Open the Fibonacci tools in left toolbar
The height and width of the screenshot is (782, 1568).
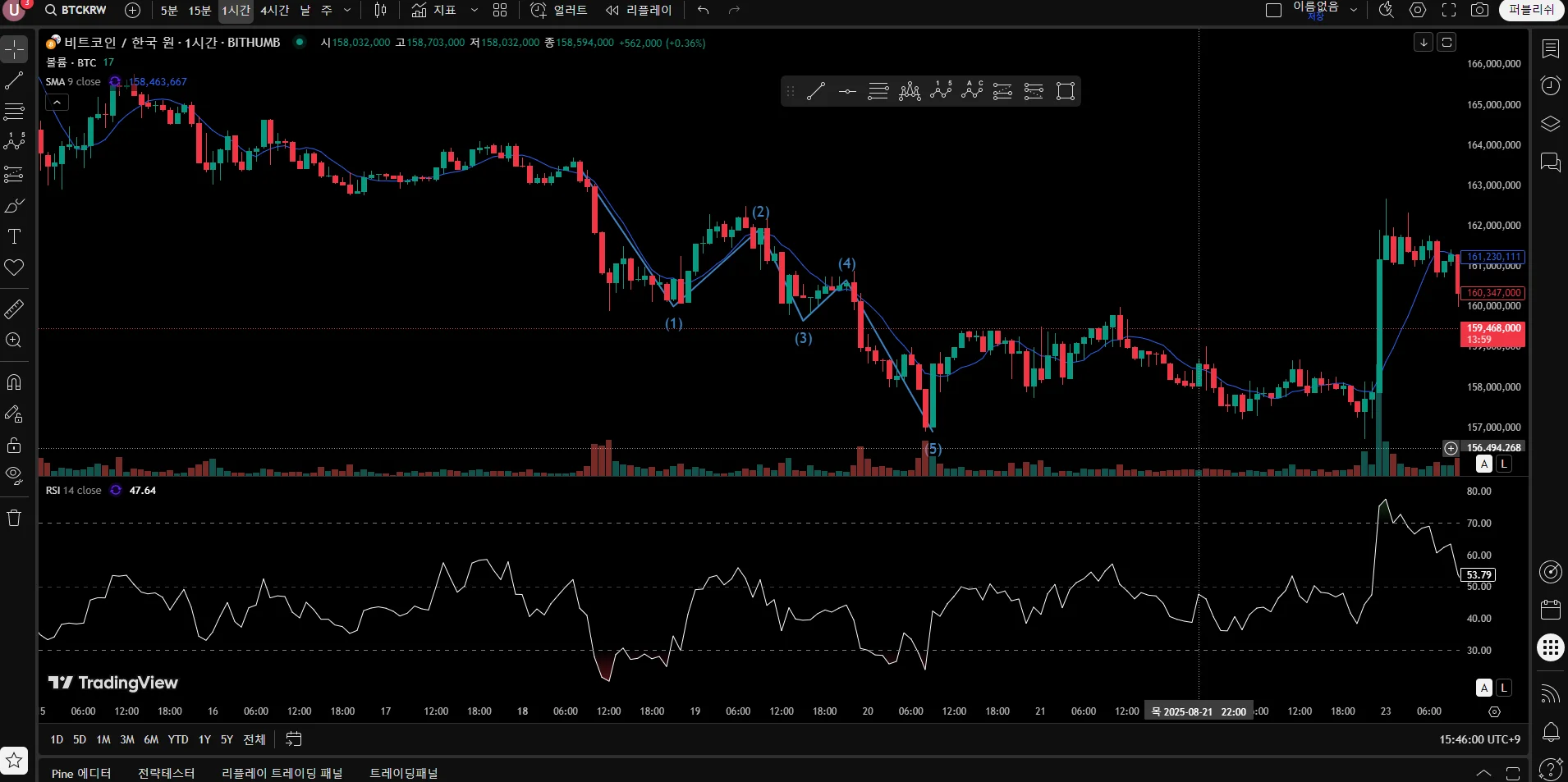coord(15,111)
